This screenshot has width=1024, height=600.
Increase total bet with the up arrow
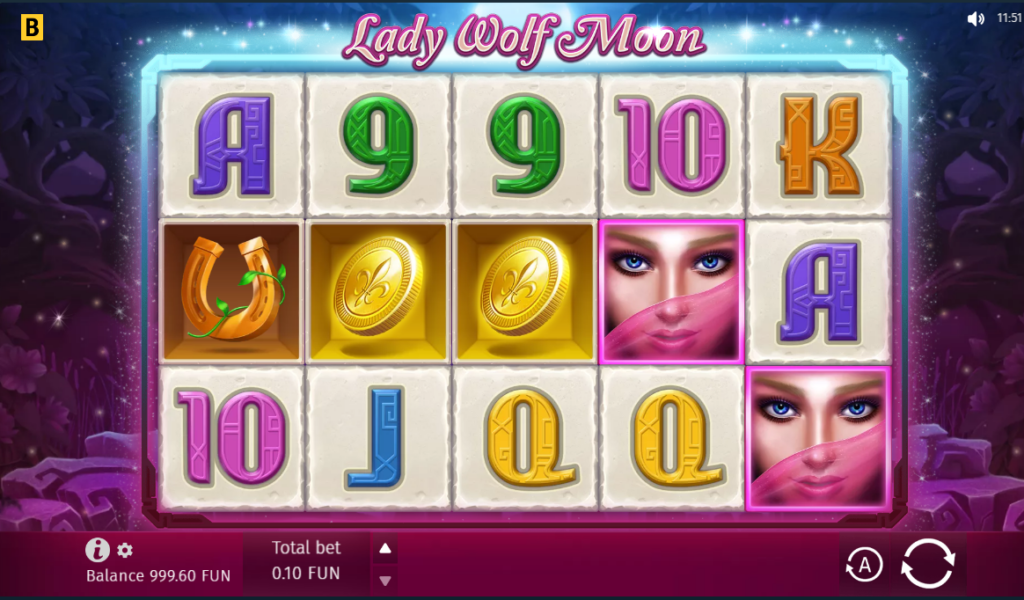coord(385,548)
